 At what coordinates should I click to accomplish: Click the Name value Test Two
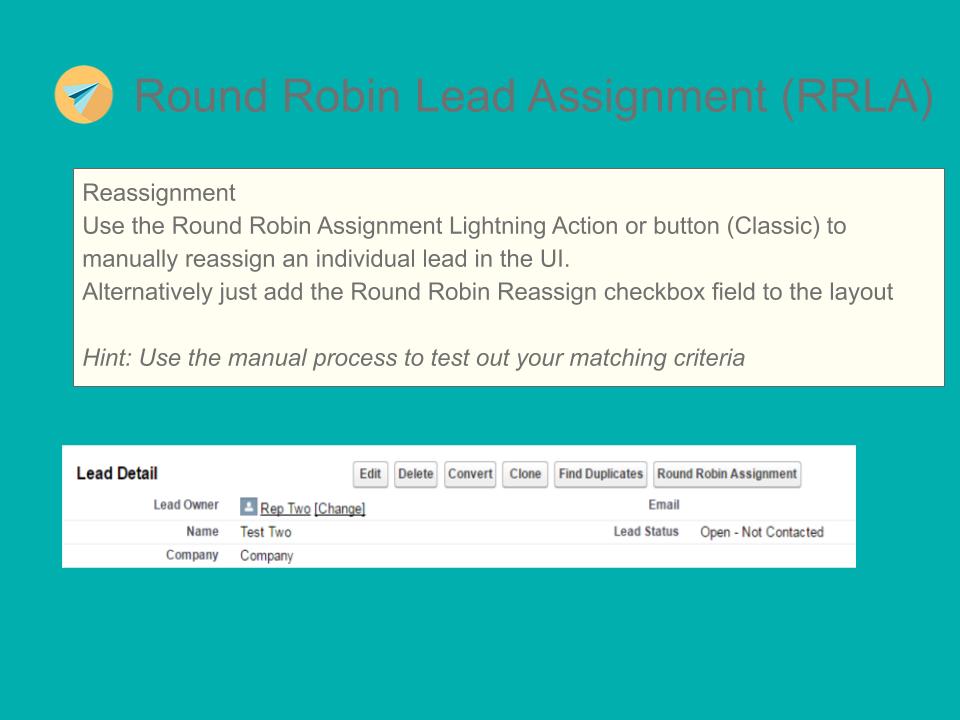pyautogui.click(x=266, y=532)
